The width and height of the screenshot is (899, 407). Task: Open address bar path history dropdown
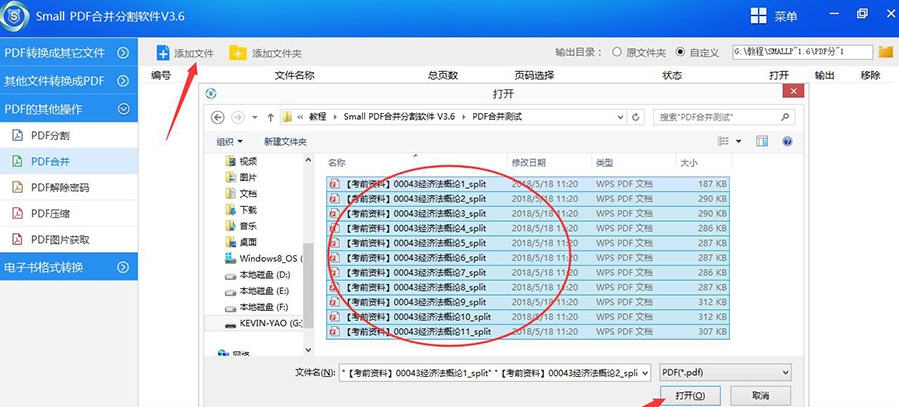(x=620, y=117)
